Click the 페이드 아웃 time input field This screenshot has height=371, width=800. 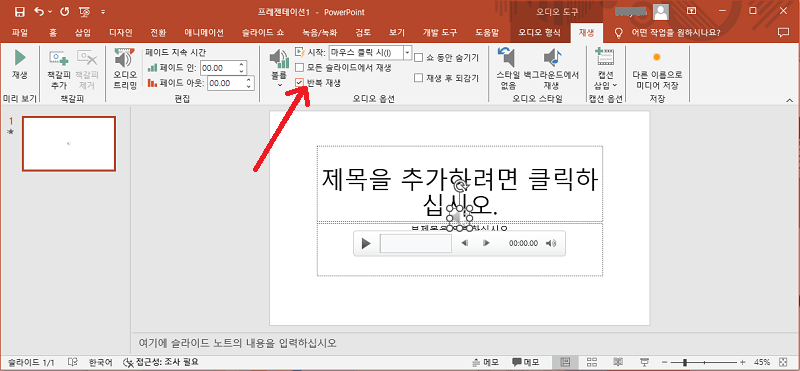[x=227, y=83]
